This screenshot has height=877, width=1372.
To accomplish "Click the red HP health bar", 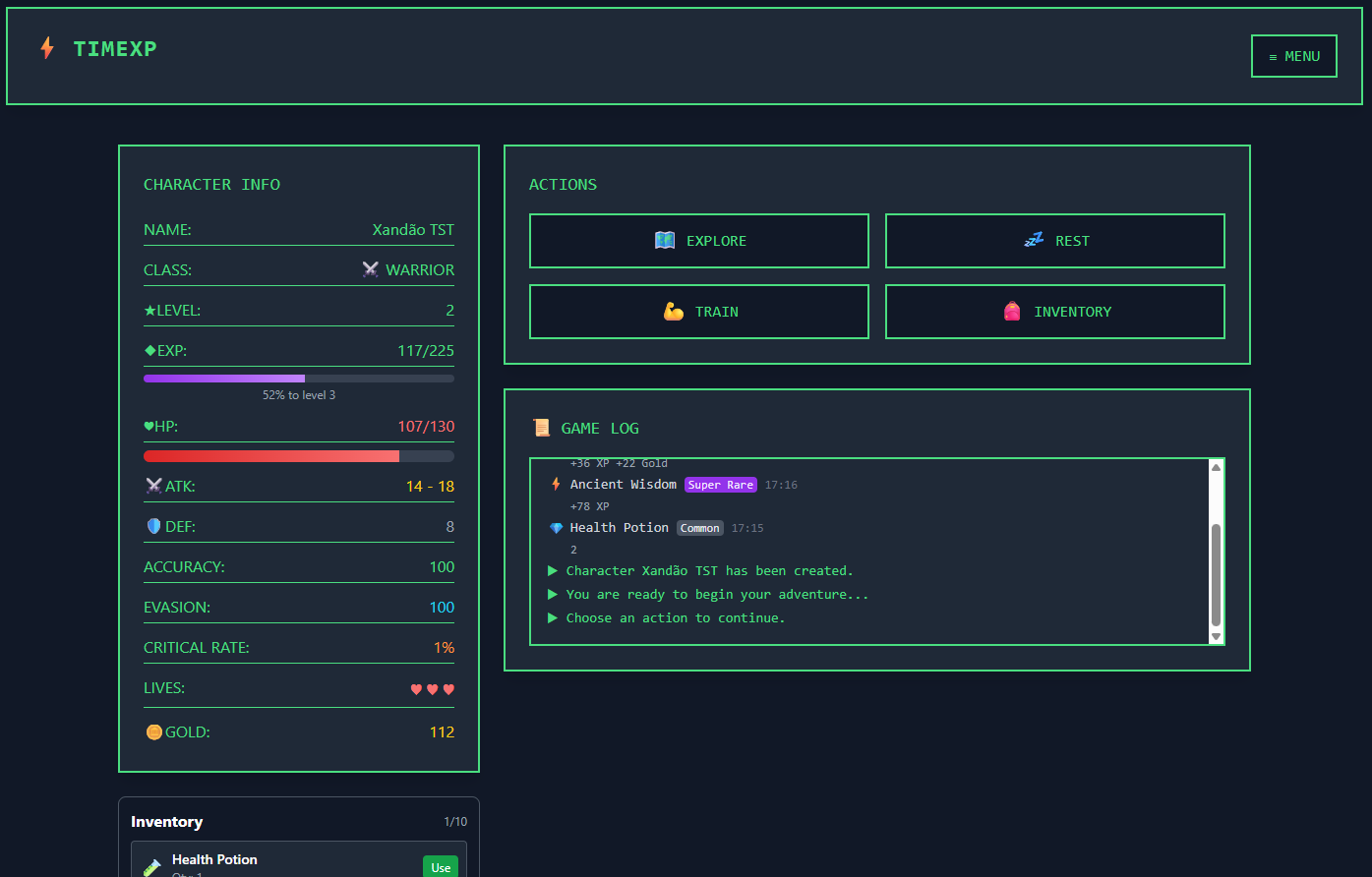I will pos(298,456).
